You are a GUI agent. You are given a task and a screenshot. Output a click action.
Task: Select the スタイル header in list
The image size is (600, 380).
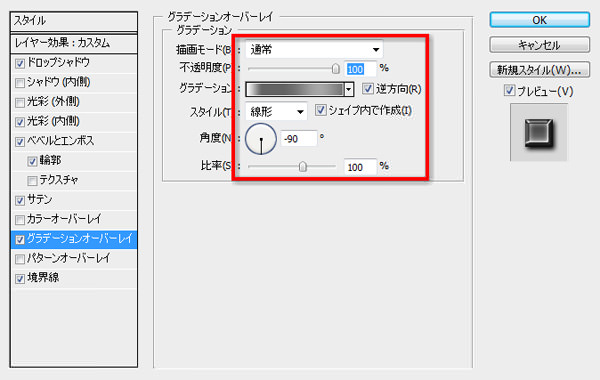point(74,21)
